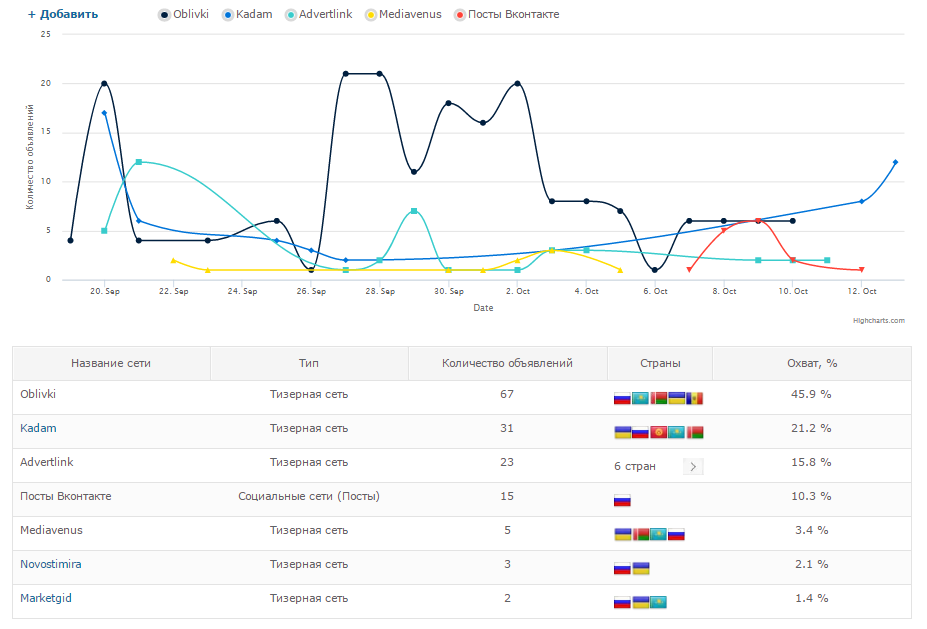
Task: Click the Advertlink ad count 23
Action: pos(507,462)
